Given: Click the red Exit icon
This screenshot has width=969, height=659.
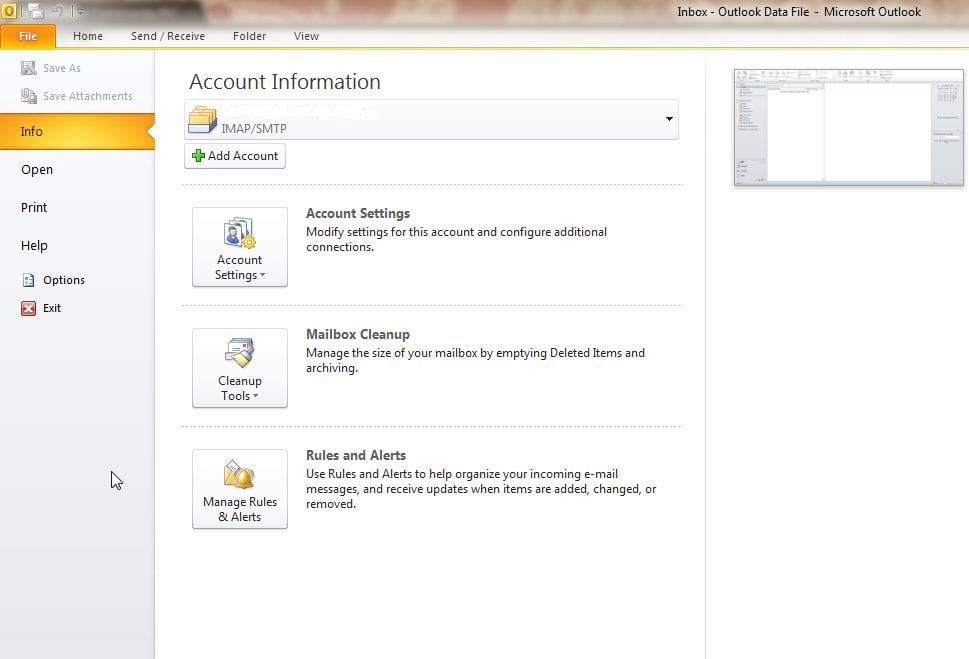Looking at the screenshot, I should pos(28,308).
